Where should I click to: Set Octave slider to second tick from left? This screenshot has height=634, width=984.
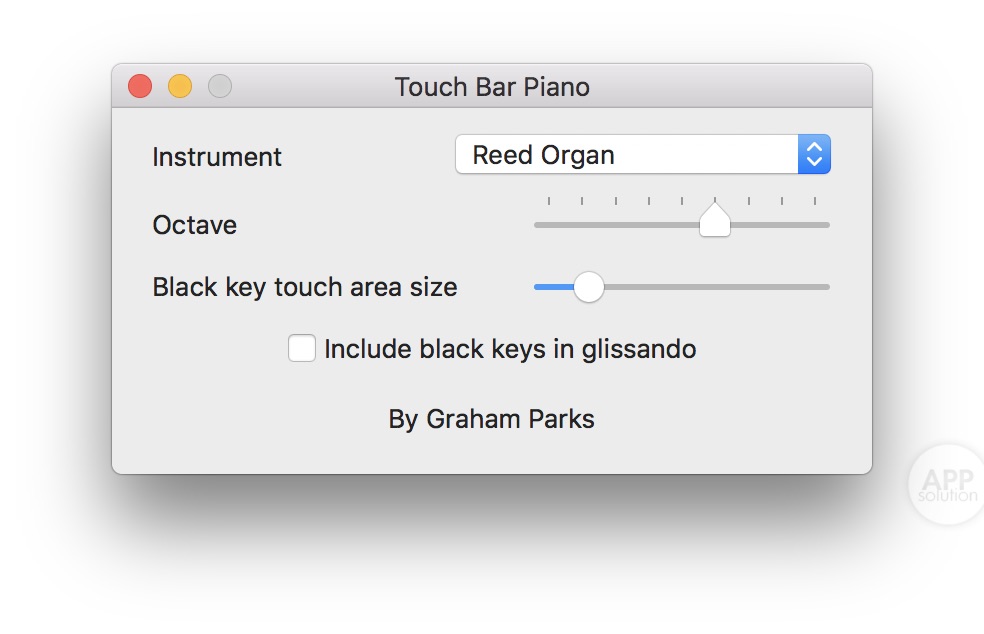(x=582, y=224)
